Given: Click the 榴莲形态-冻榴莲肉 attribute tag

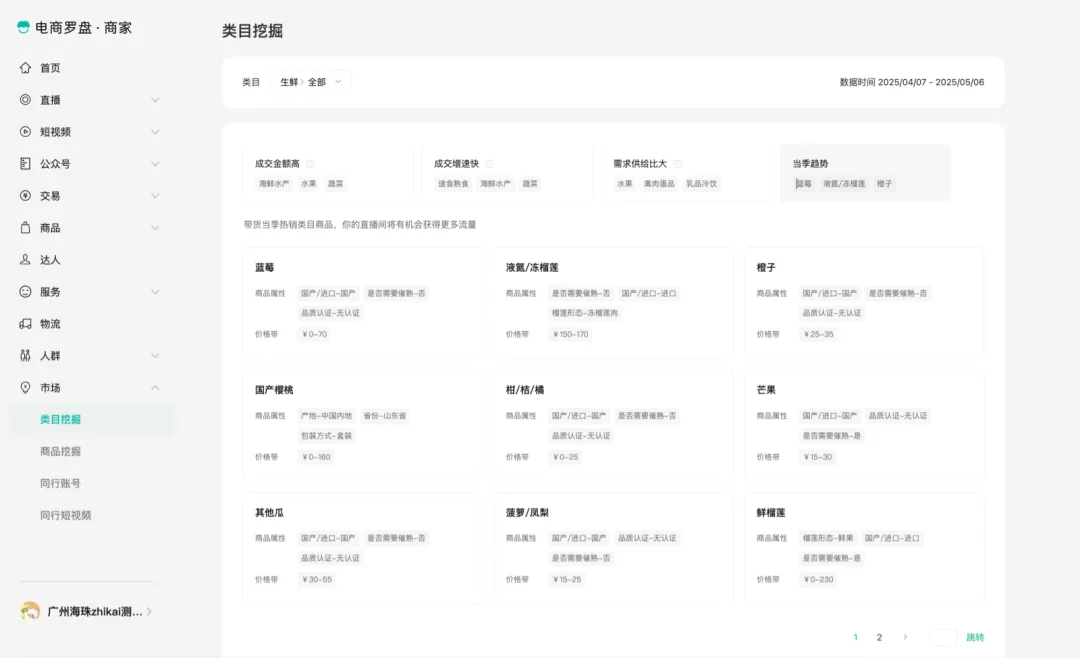Looking at the screenshot, I should coord(585,313).
